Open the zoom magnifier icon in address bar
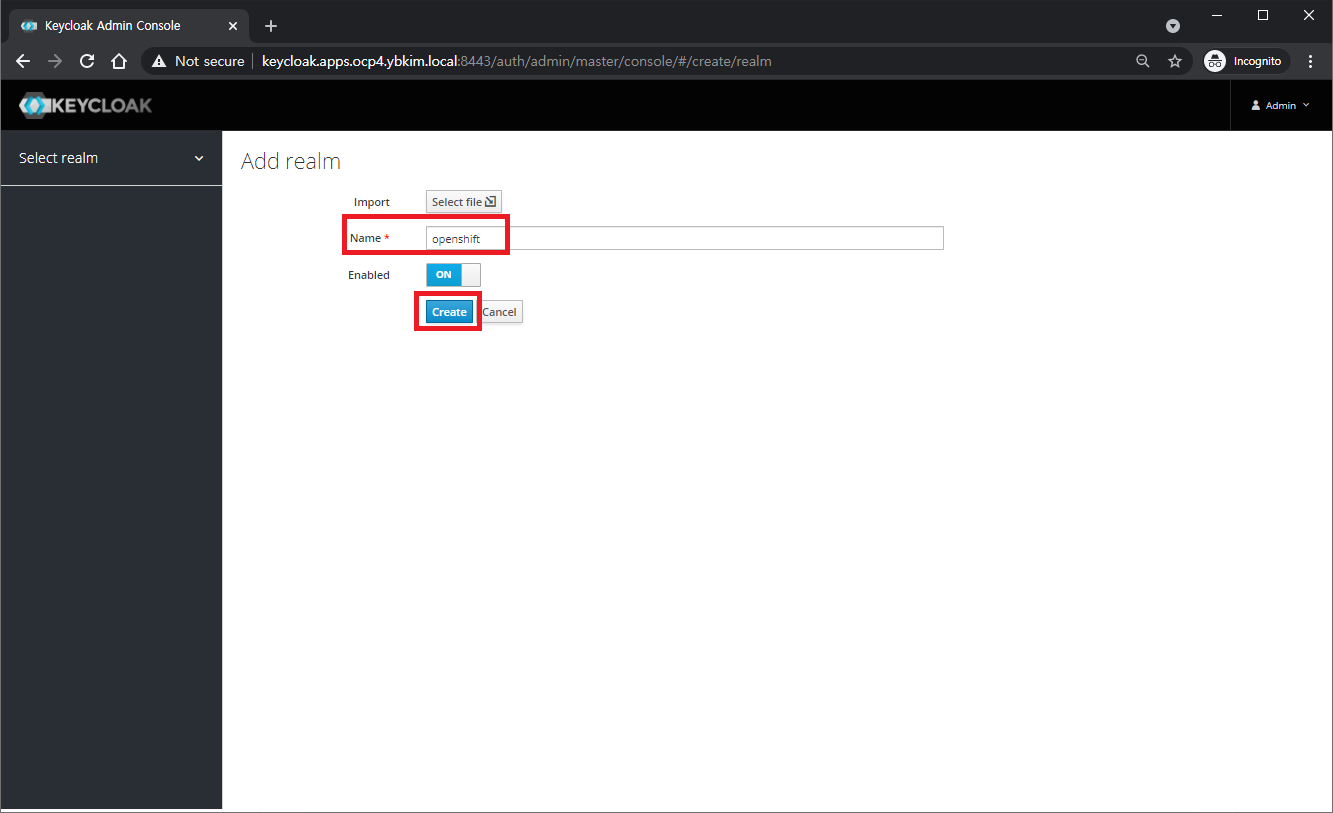The image size is (1333, 813). 1143,61
